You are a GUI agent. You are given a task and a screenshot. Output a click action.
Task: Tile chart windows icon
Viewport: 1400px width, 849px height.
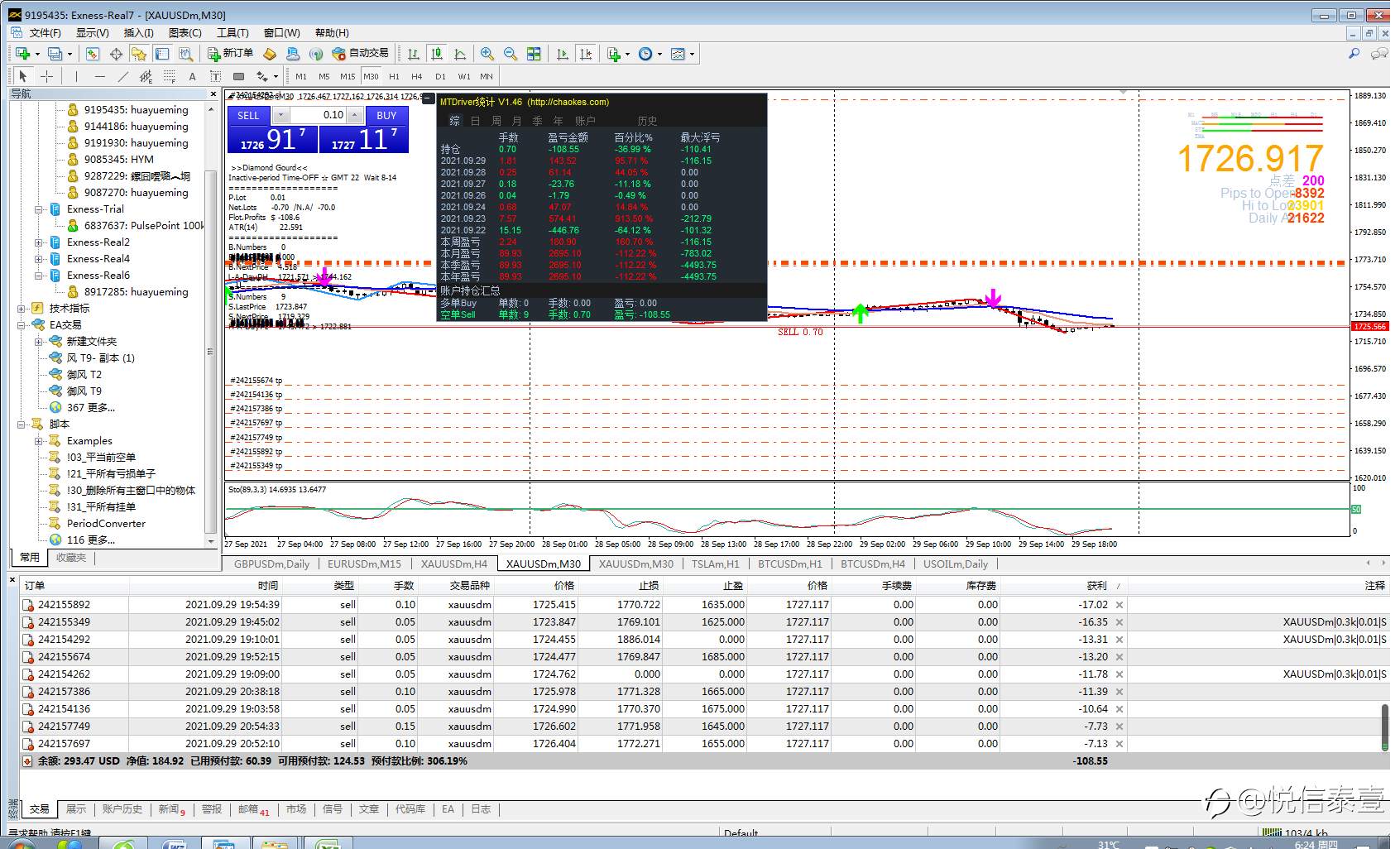click(534, 54)
